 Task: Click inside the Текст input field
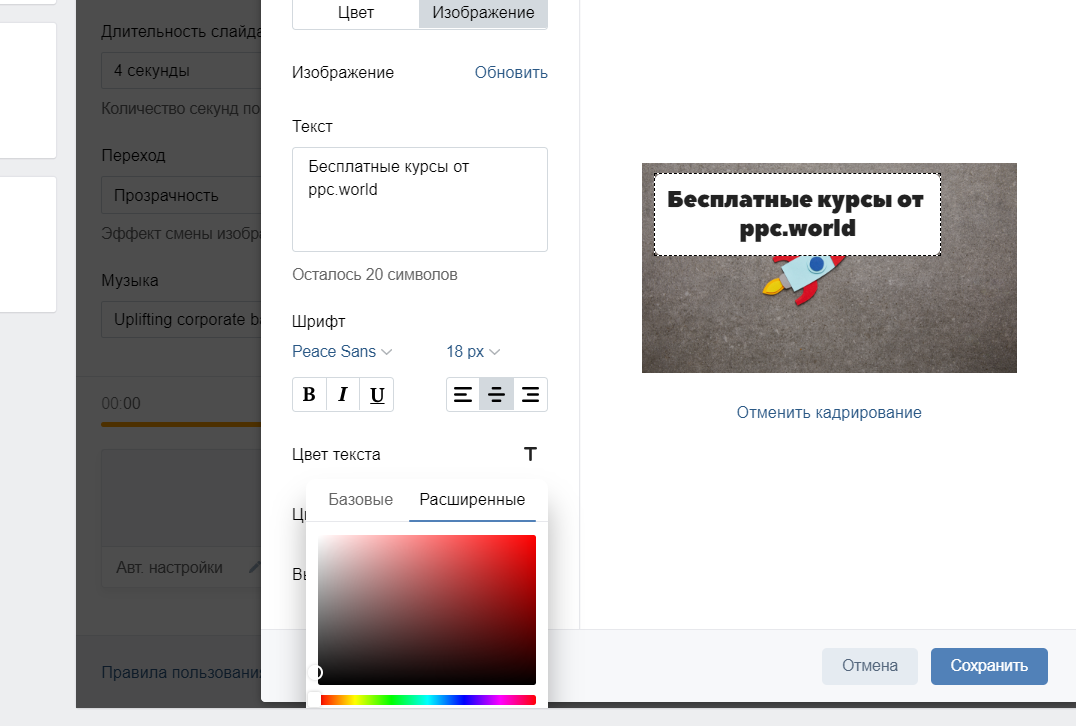pyautogui.click(x=419, y=199)
